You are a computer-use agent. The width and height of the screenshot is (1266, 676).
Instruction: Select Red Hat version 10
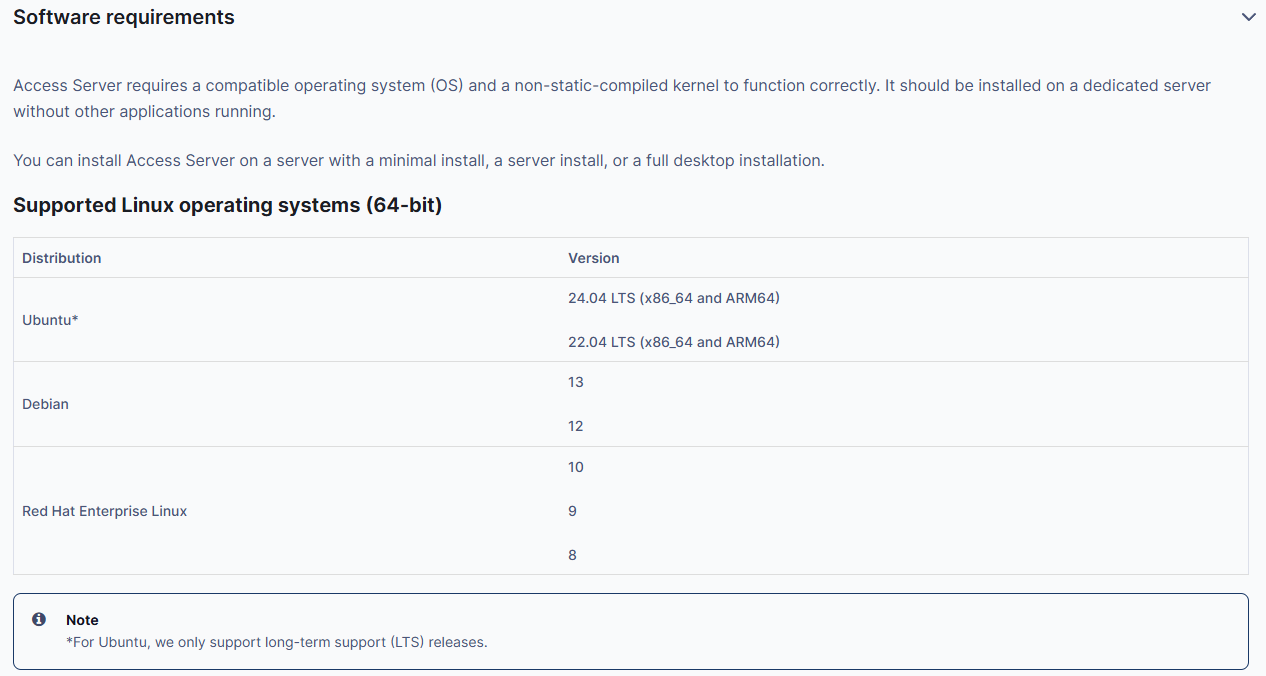click(x=576, y=467)
